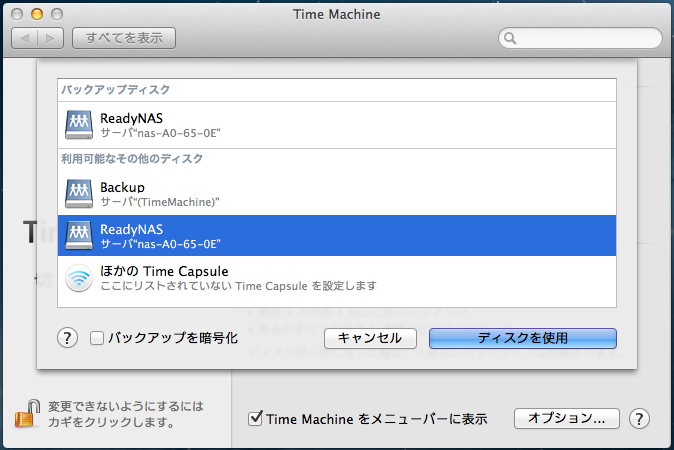The width and height of the screenshot is (674, 450).
Task: Open help button beside オプション
Action: [x=641, y=418]
